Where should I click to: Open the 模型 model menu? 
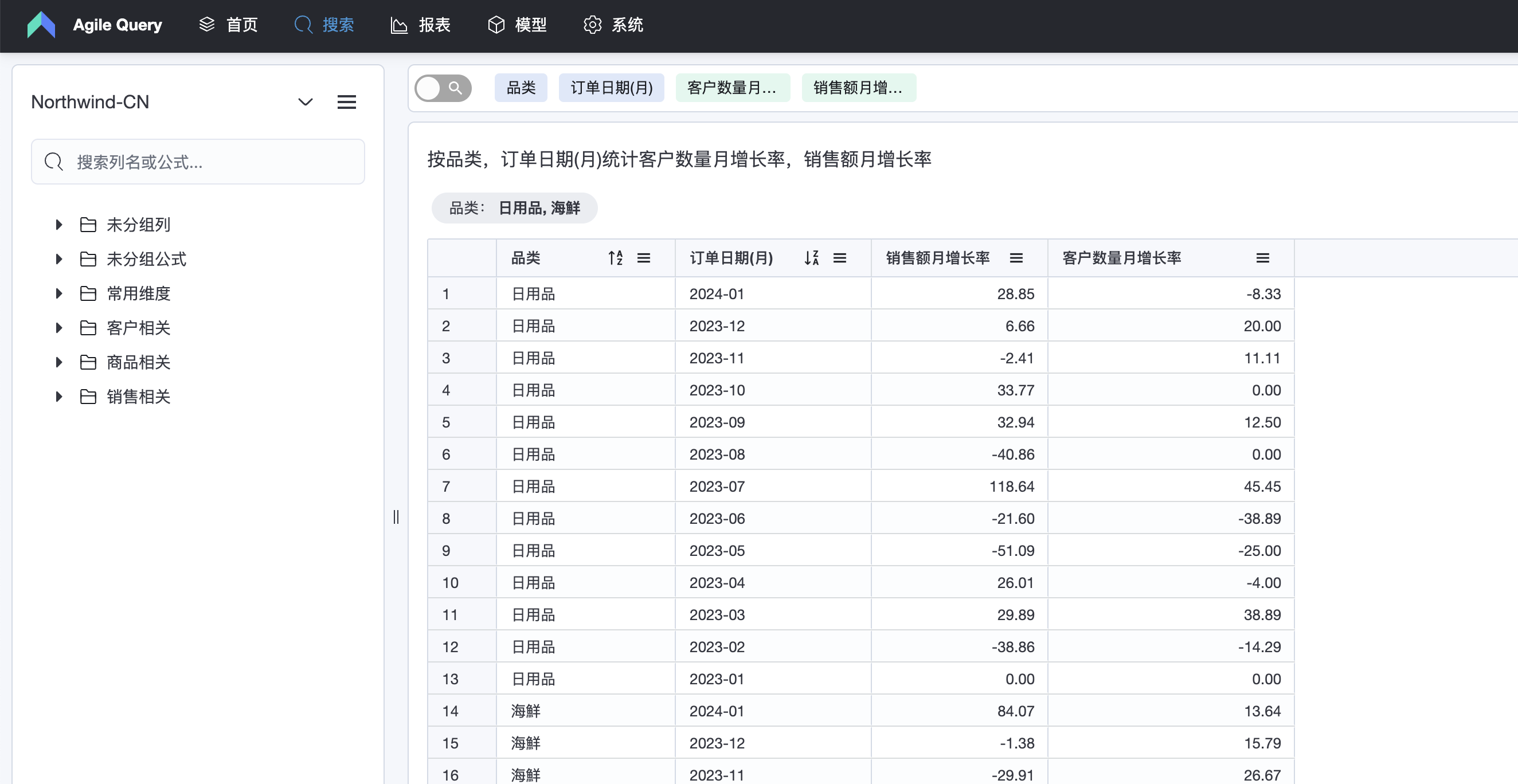517,25
